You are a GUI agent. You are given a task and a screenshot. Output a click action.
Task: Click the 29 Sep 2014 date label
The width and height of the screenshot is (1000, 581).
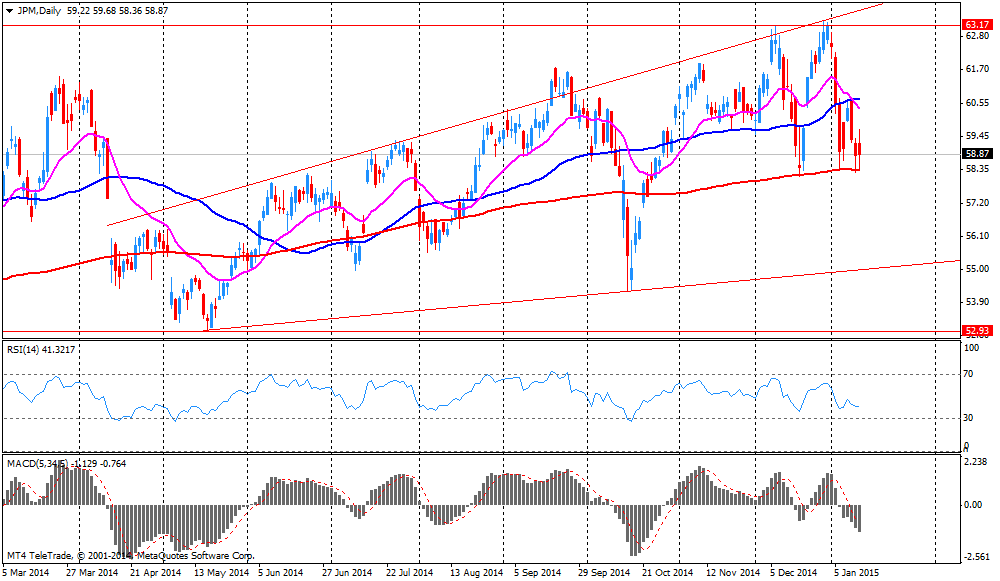pyautogui.click(x=604, y=573)
